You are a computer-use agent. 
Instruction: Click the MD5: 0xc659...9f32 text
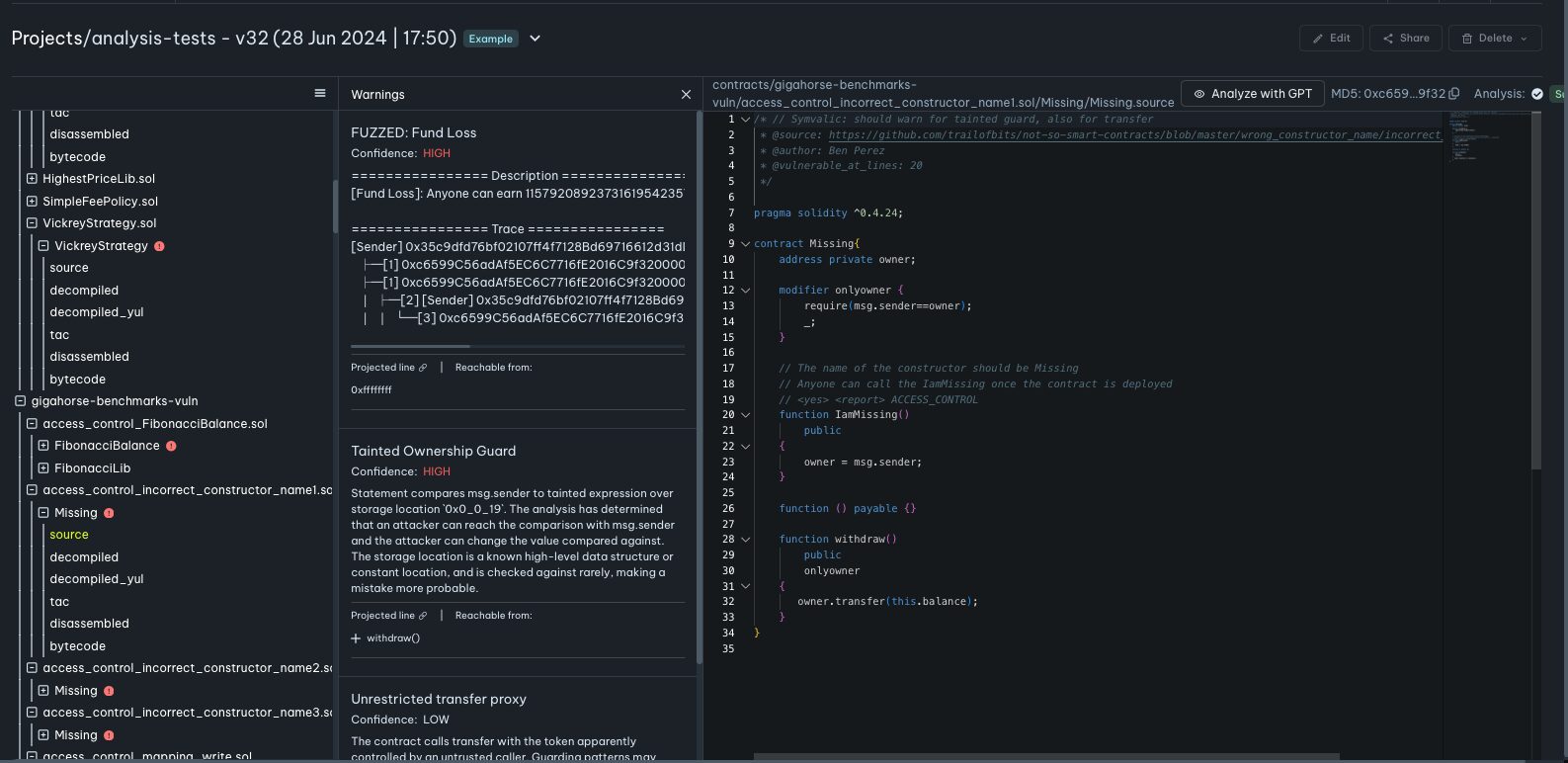click(x=1388, y=94)
